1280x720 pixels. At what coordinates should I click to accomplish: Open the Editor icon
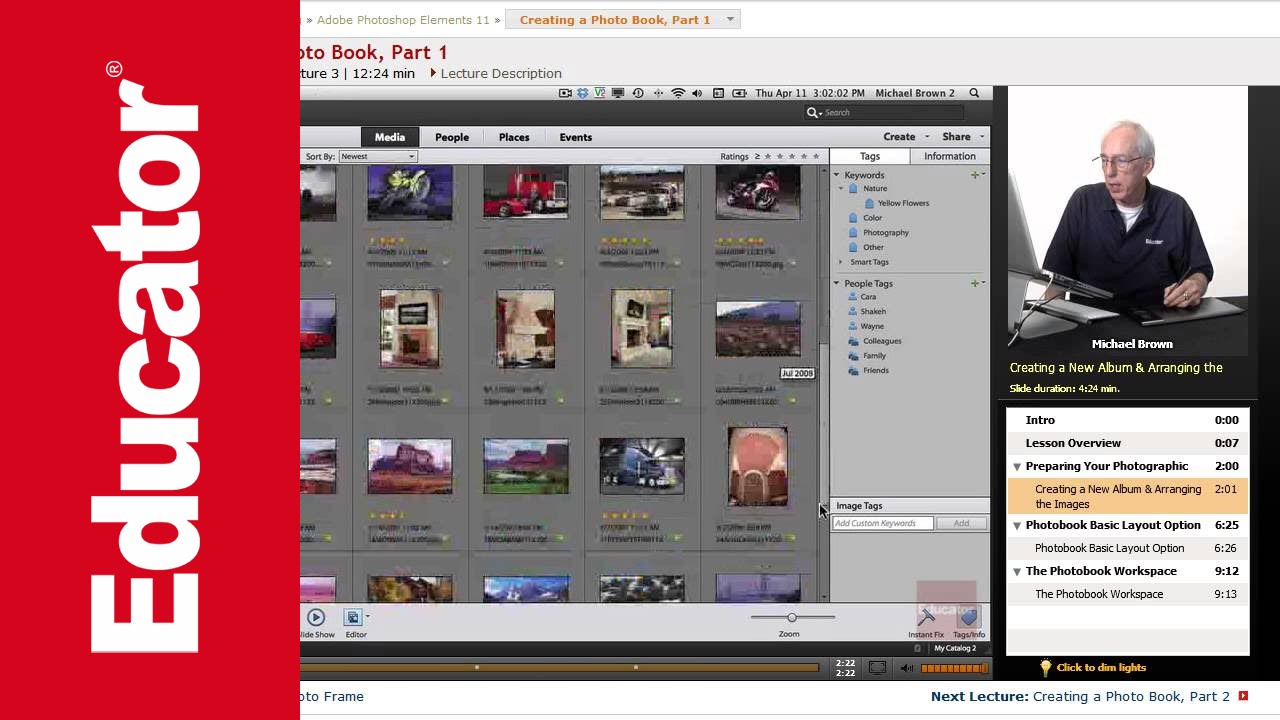353,617
